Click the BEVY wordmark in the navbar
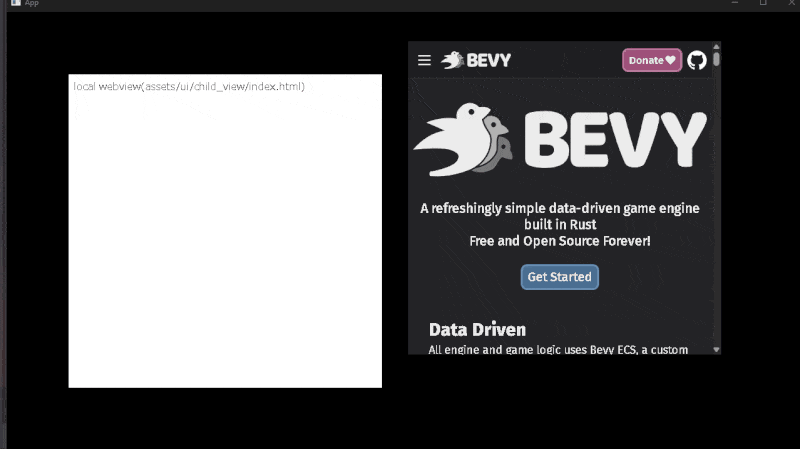This screenshot has height=449, width=800. 489,60
